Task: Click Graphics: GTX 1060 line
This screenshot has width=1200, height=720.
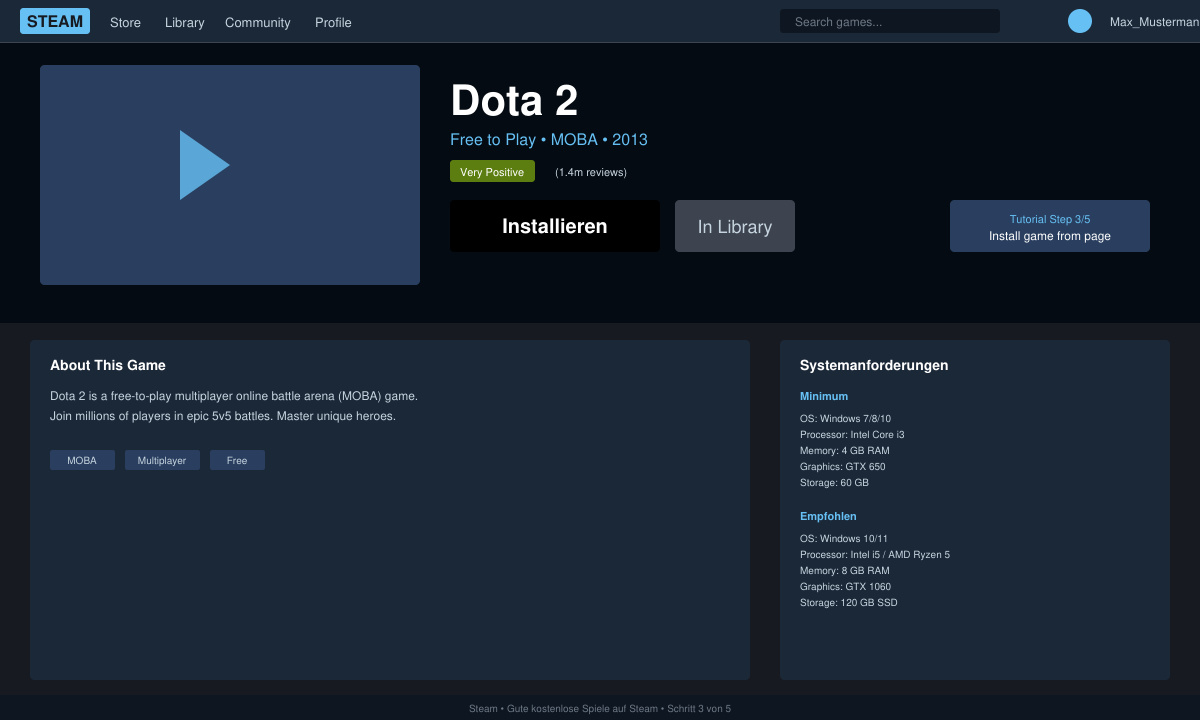Action: coord(845,586)
